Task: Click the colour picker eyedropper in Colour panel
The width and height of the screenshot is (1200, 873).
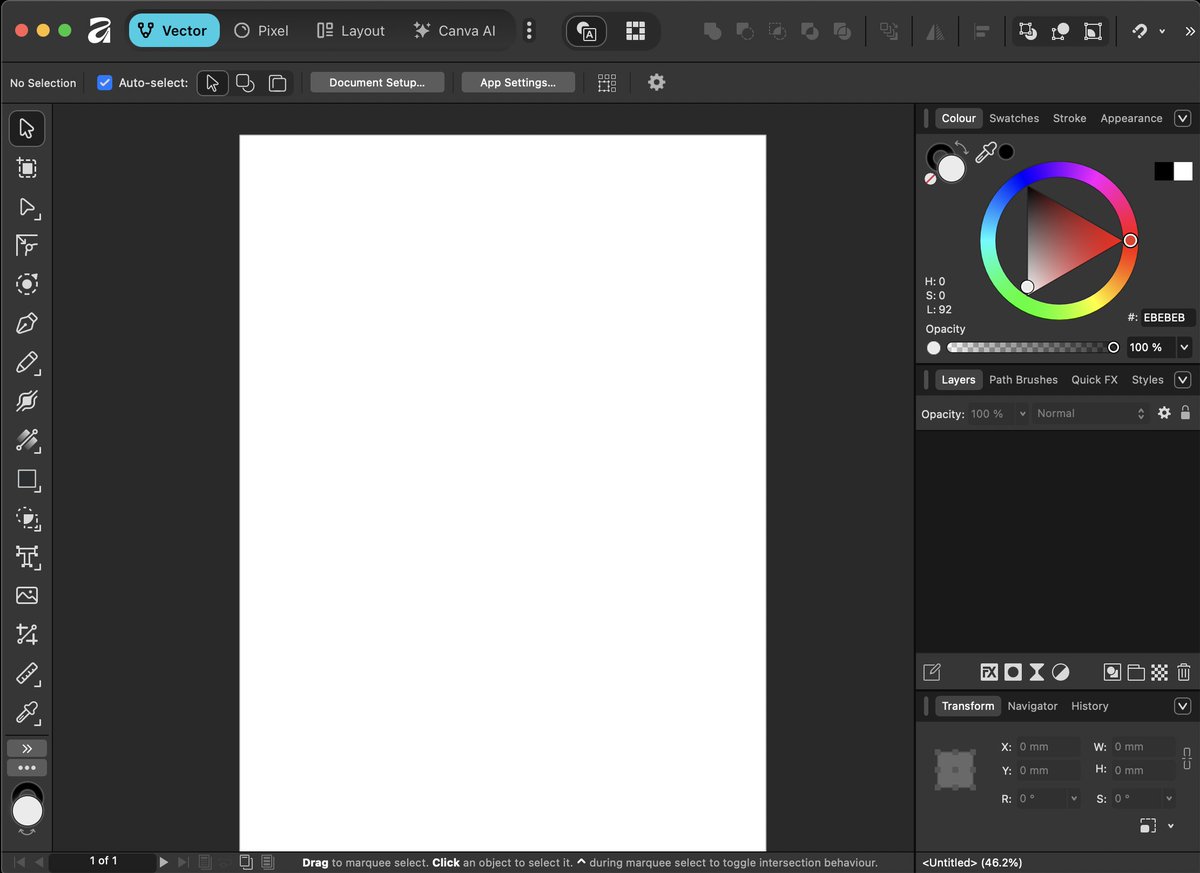Action: 986,153
